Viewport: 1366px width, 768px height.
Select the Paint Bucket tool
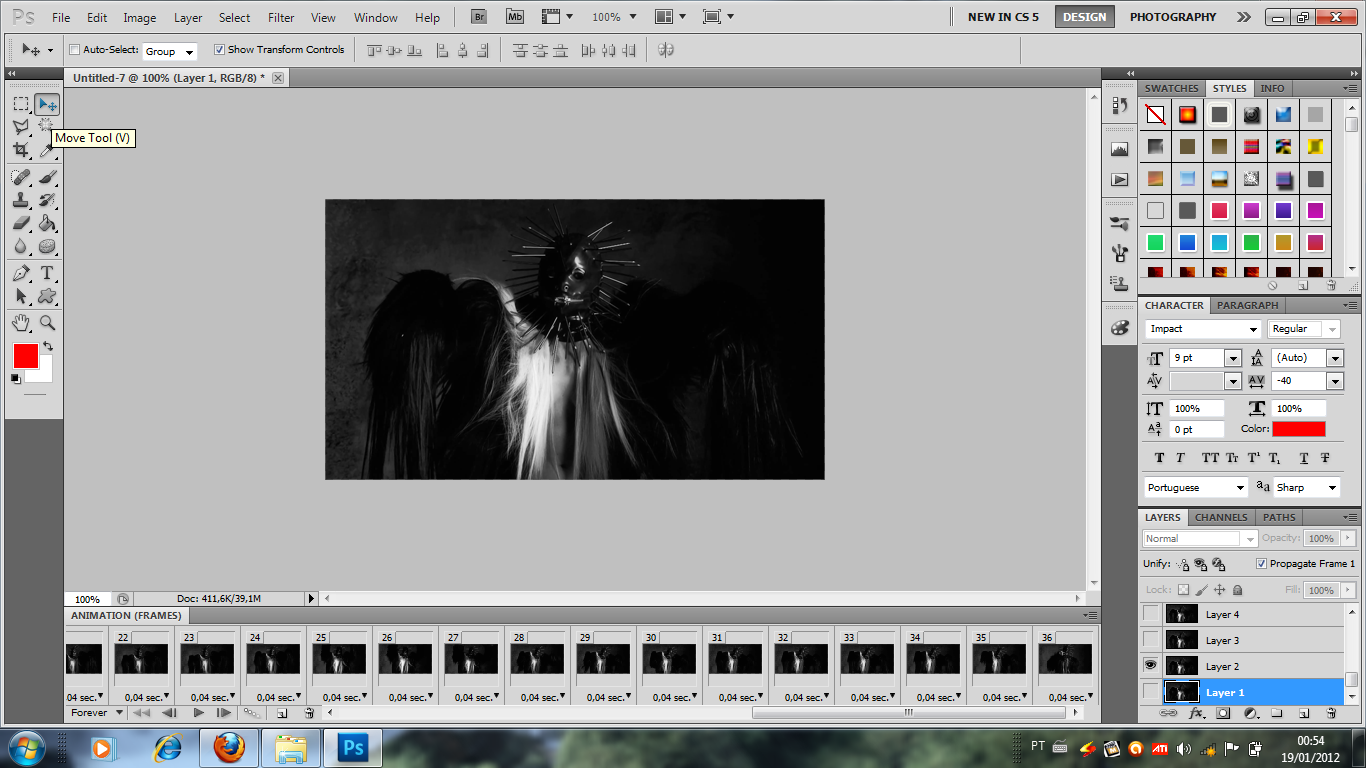47,223
